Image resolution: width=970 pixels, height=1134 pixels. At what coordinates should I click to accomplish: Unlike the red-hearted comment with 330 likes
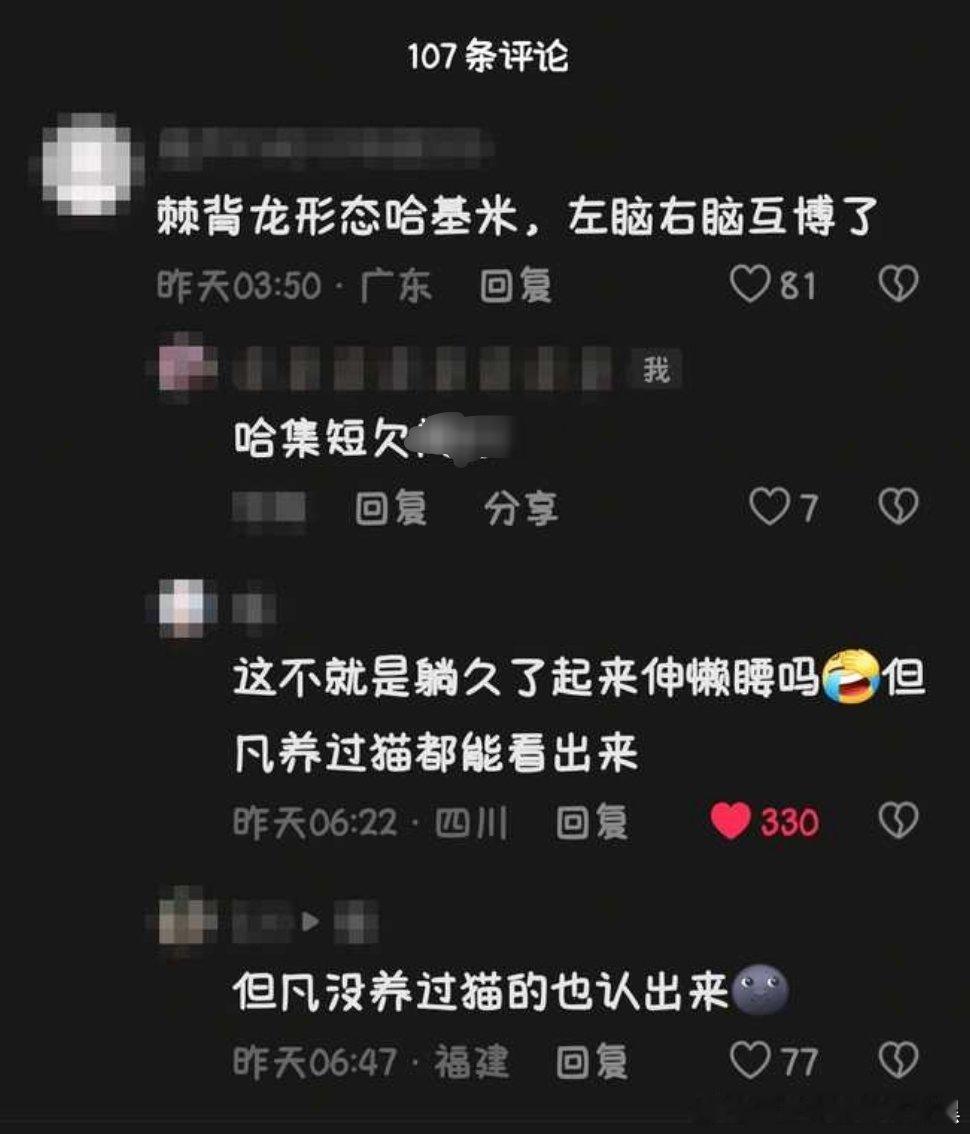[730, 821]
